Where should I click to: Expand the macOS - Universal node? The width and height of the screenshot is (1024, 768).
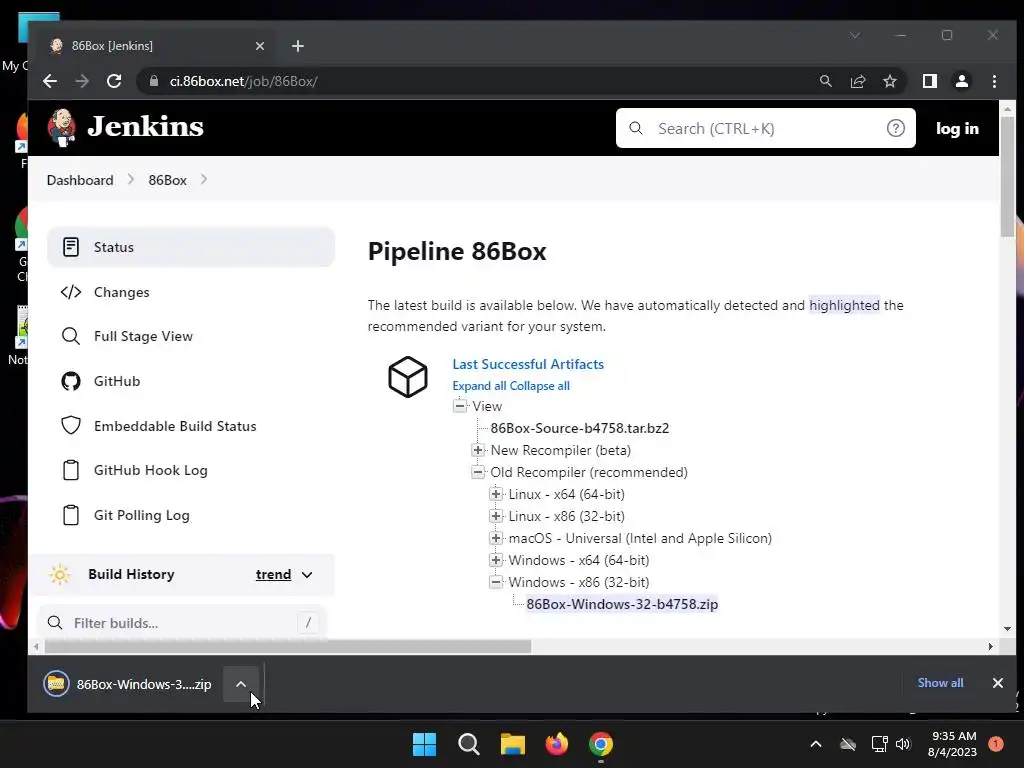click(496, 538)
